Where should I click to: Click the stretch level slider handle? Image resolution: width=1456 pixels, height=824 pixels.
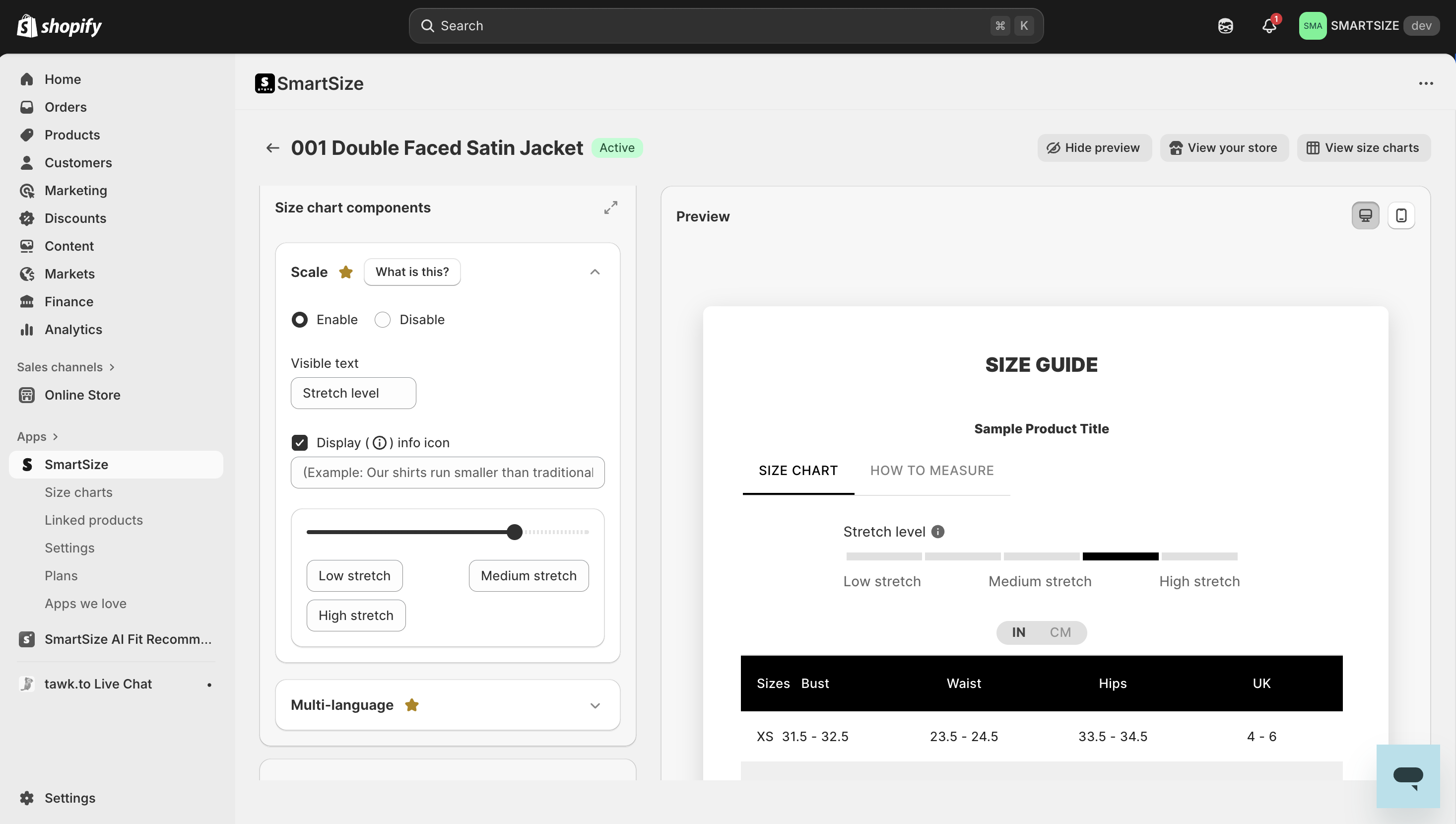coord(514,532)
